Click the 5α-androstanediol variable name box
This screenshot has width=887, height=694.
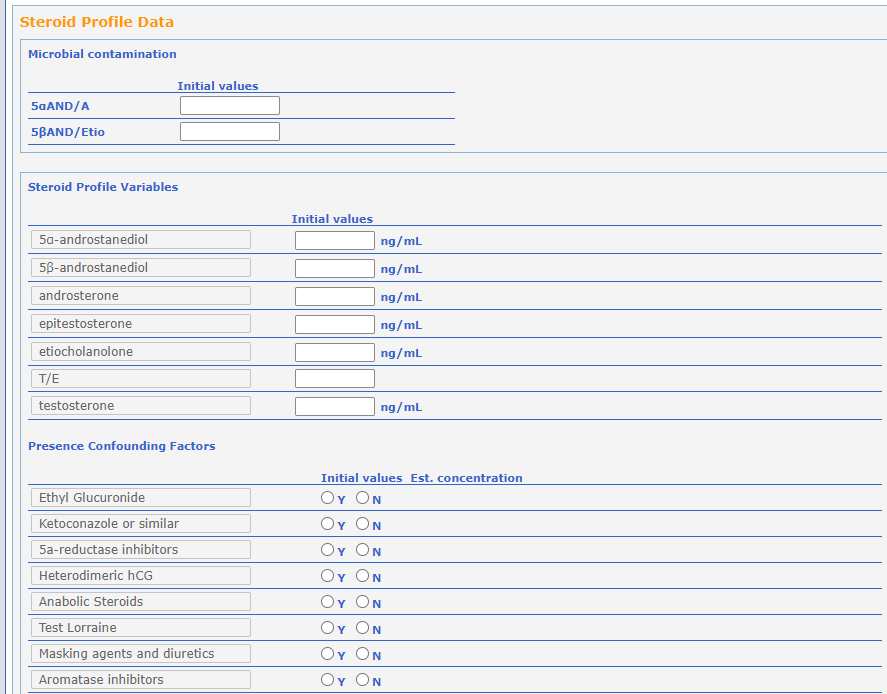[x=141, y=239]
